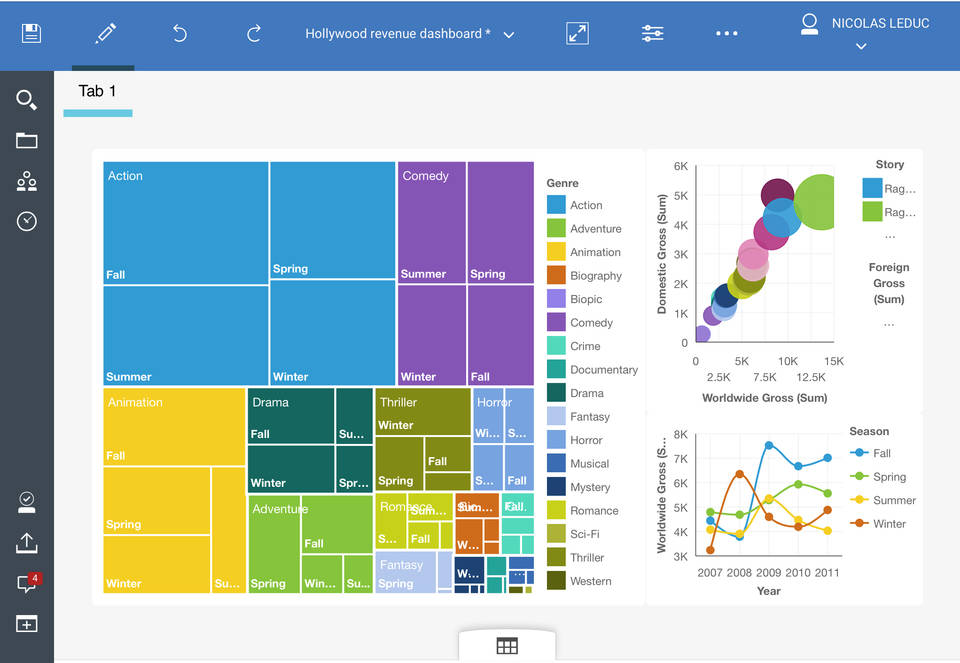The image size is (960, 663).
Task: Open the filters panel from the toolbar
Action: pyautogui.click(x=653, y=33)
